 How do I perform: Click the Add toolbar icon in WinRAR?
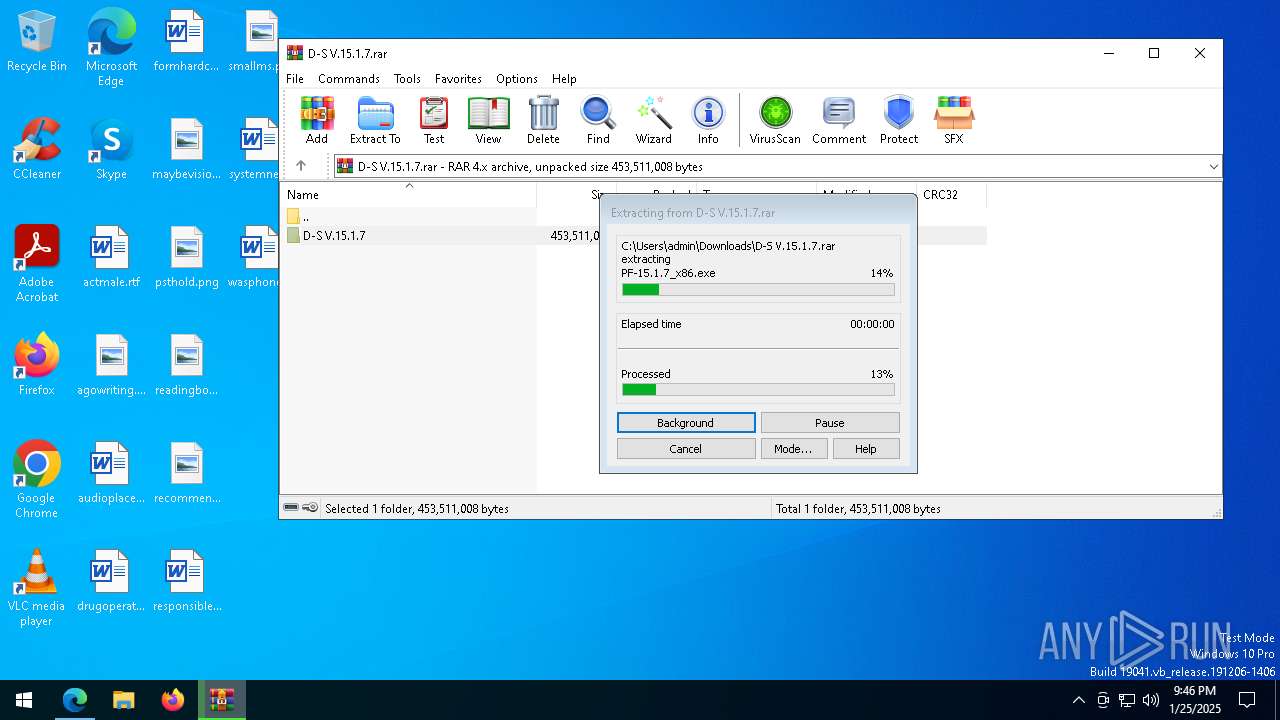[317, 121]
